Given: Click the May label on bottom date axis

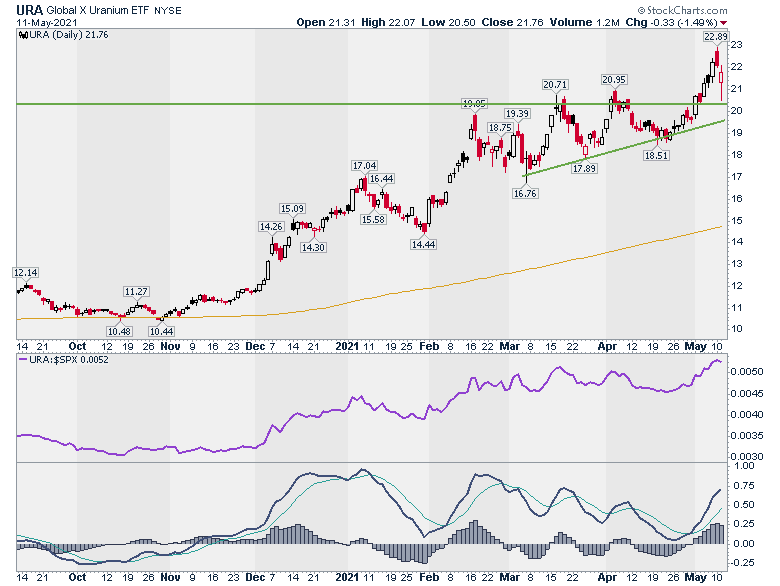Looking at the screenshot, I should click(x=695, y=578).
